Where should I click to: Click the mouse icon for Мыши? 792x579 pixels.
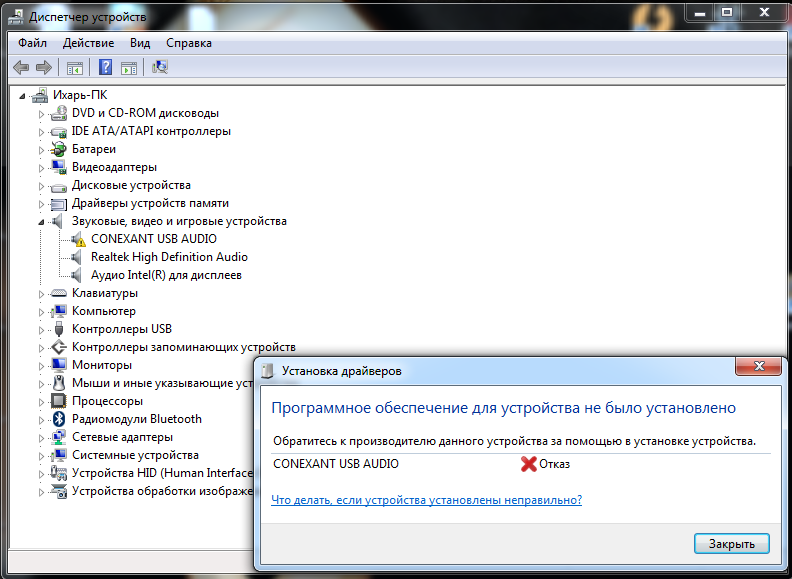coord(59,383)
